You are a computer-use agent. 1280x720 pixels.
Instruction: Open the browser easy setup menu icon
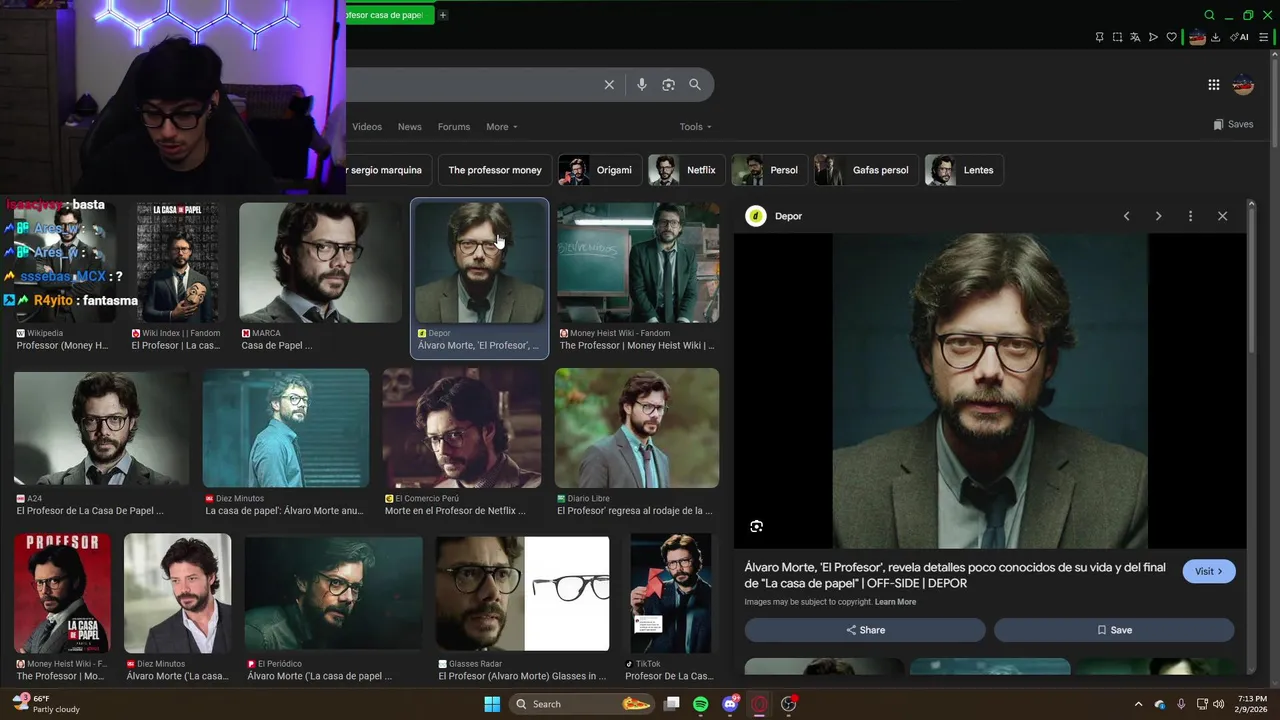1264,37
